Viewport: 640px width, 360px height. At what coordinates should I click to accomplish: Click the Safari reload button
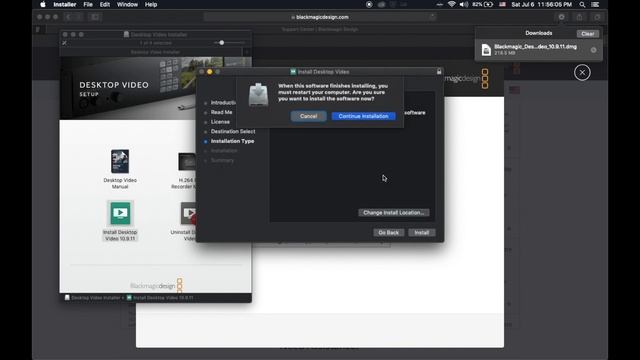432,17
